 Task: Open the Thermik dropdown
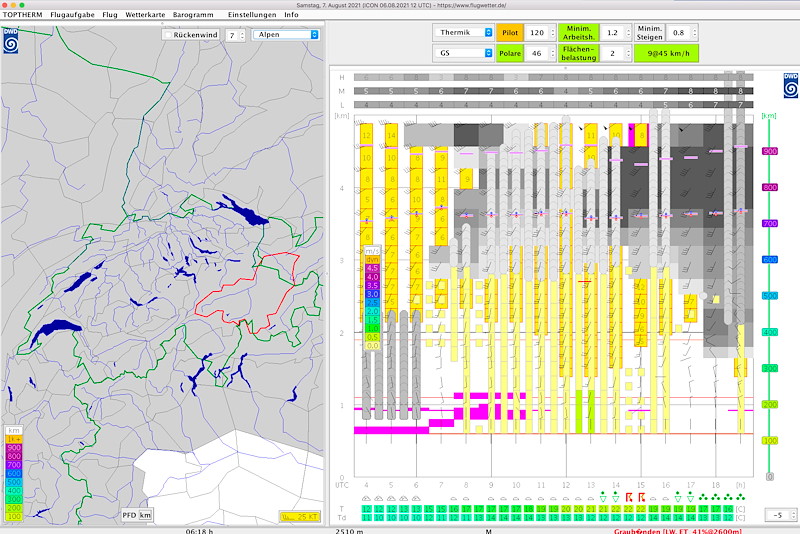pyautogui.click(x=463, y=32)
